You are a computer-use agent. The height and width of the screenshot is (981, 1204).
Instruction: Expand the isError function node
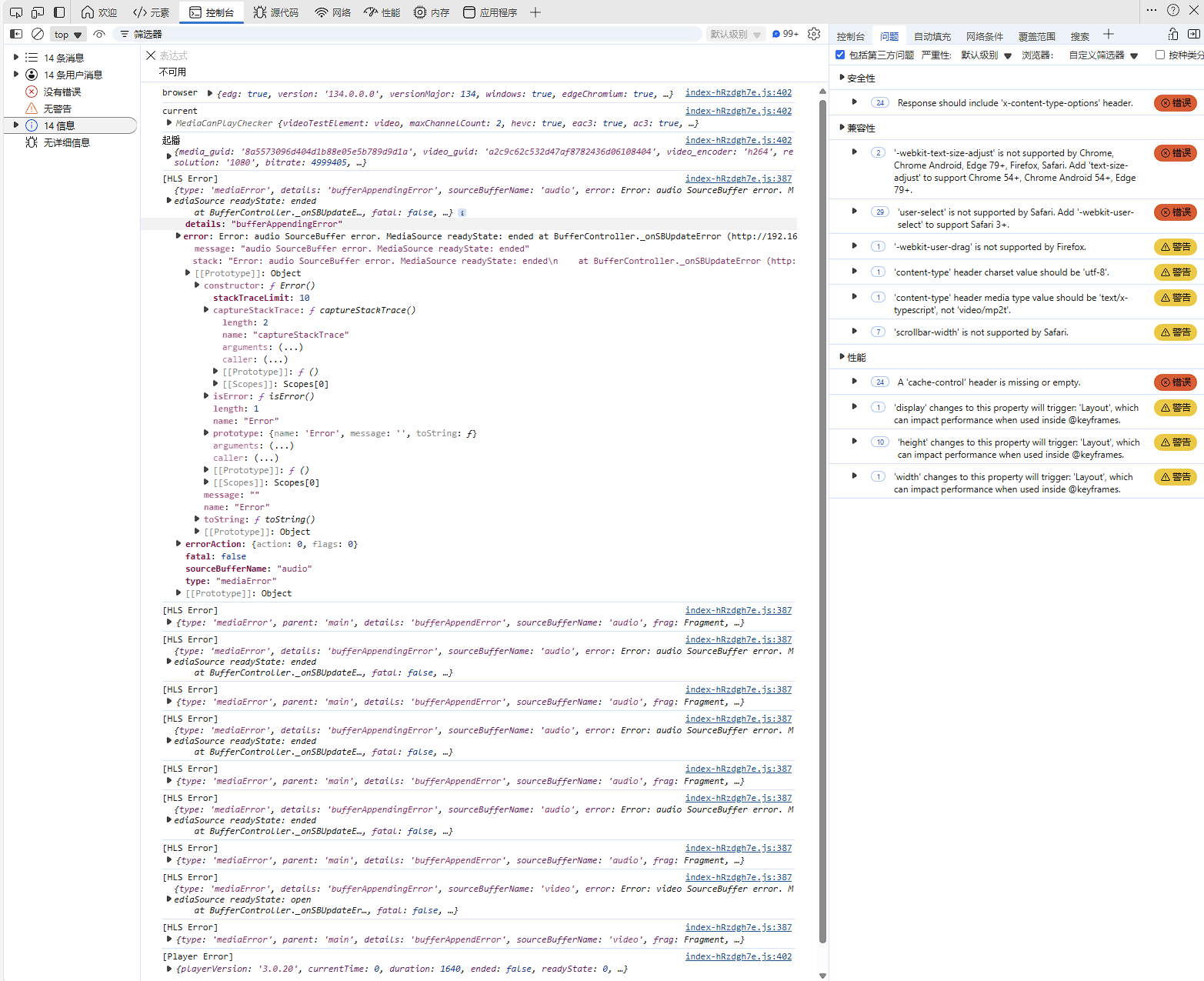[206, 396]
